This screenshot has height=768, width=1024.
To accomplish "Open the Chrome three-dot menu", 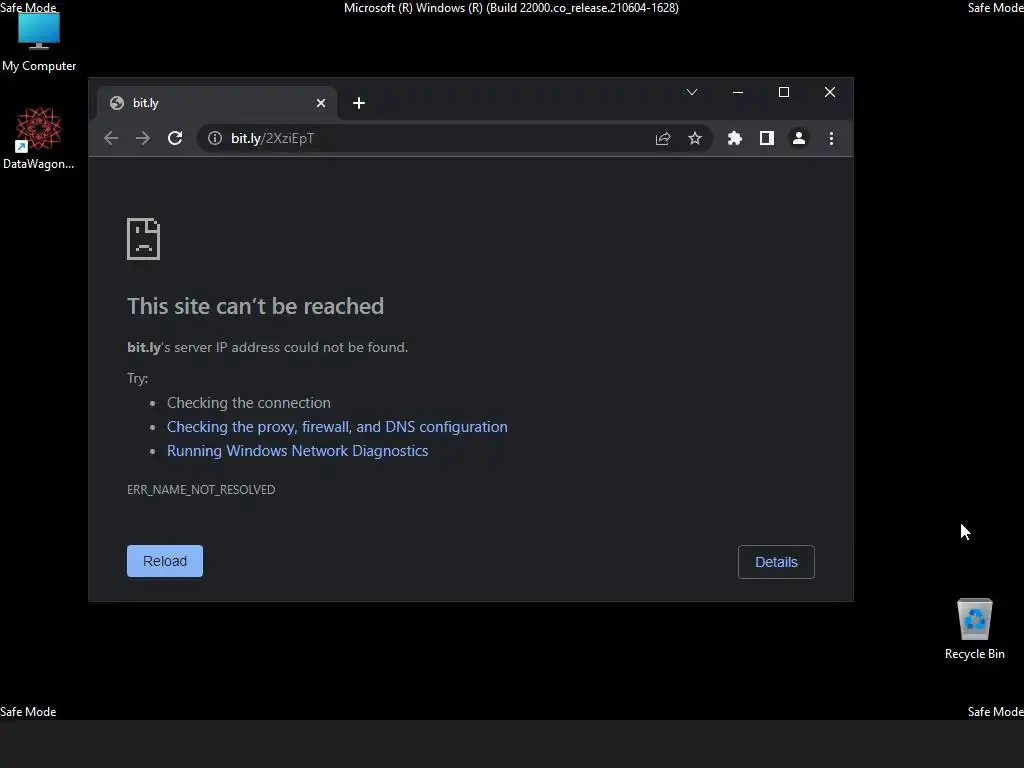I will coord(831,138).
